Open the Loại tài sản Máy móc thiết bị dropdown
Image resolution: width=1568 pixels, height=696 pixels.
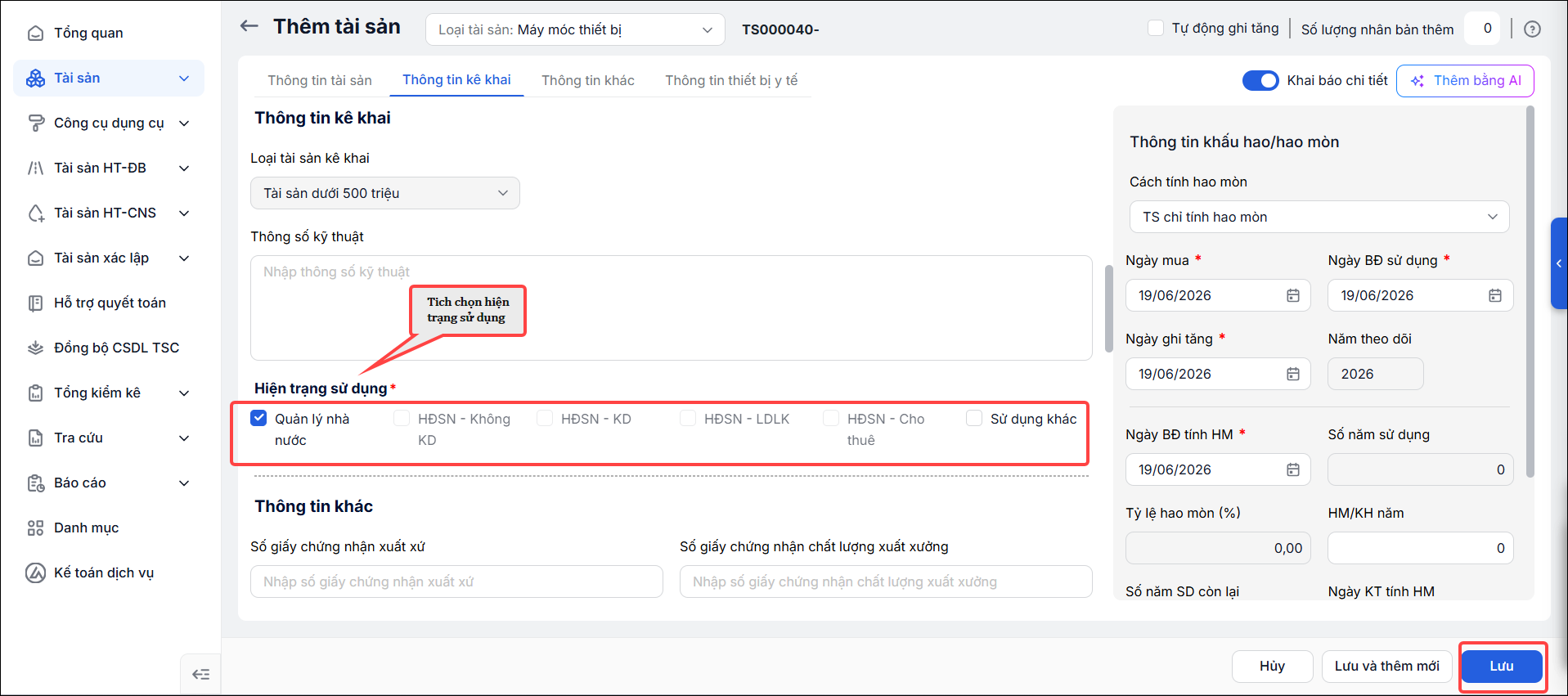click(575, 29)
